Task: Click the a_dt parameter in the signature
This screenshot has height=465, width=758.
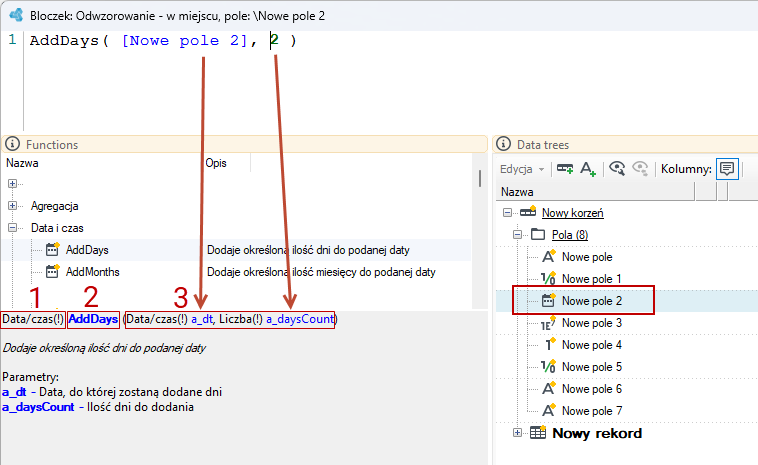Action: pos(202,319)
